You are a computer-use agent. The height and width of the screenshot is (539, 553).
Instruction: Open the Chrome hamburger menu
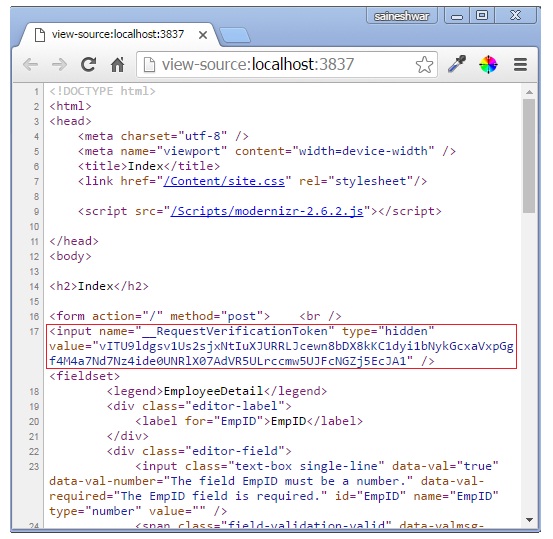click(x=520, y=65)
